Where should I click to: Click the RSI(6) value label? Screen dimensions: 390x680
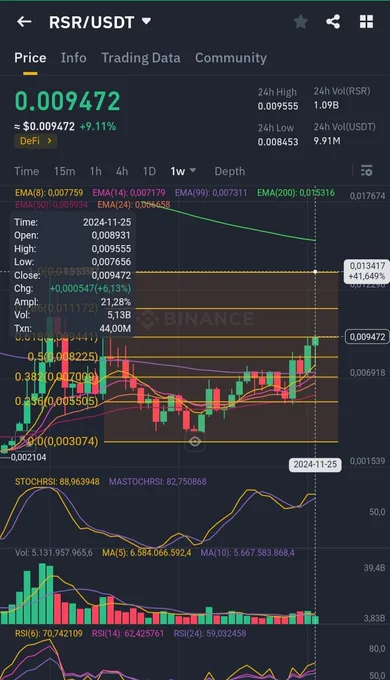pyautogui.click(x=49, y=634)
